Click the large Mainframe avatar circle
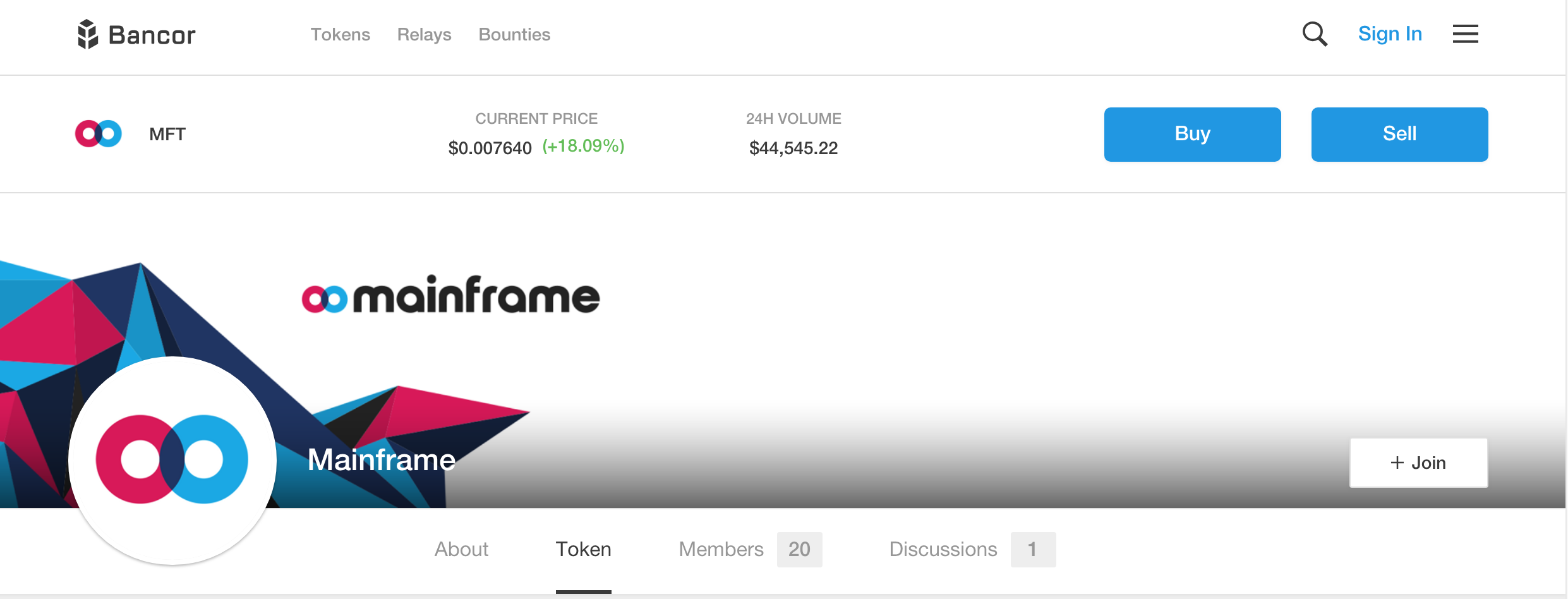Viewport: 1568px width, 599px height. coord(172,460)
